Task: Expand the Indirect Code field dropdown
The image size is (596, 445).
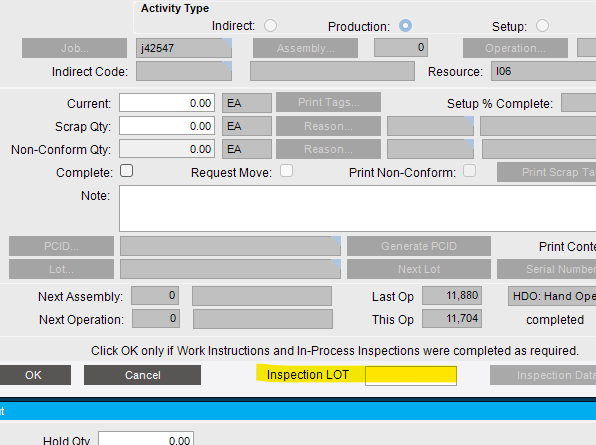Action: (x=227, y=65)
